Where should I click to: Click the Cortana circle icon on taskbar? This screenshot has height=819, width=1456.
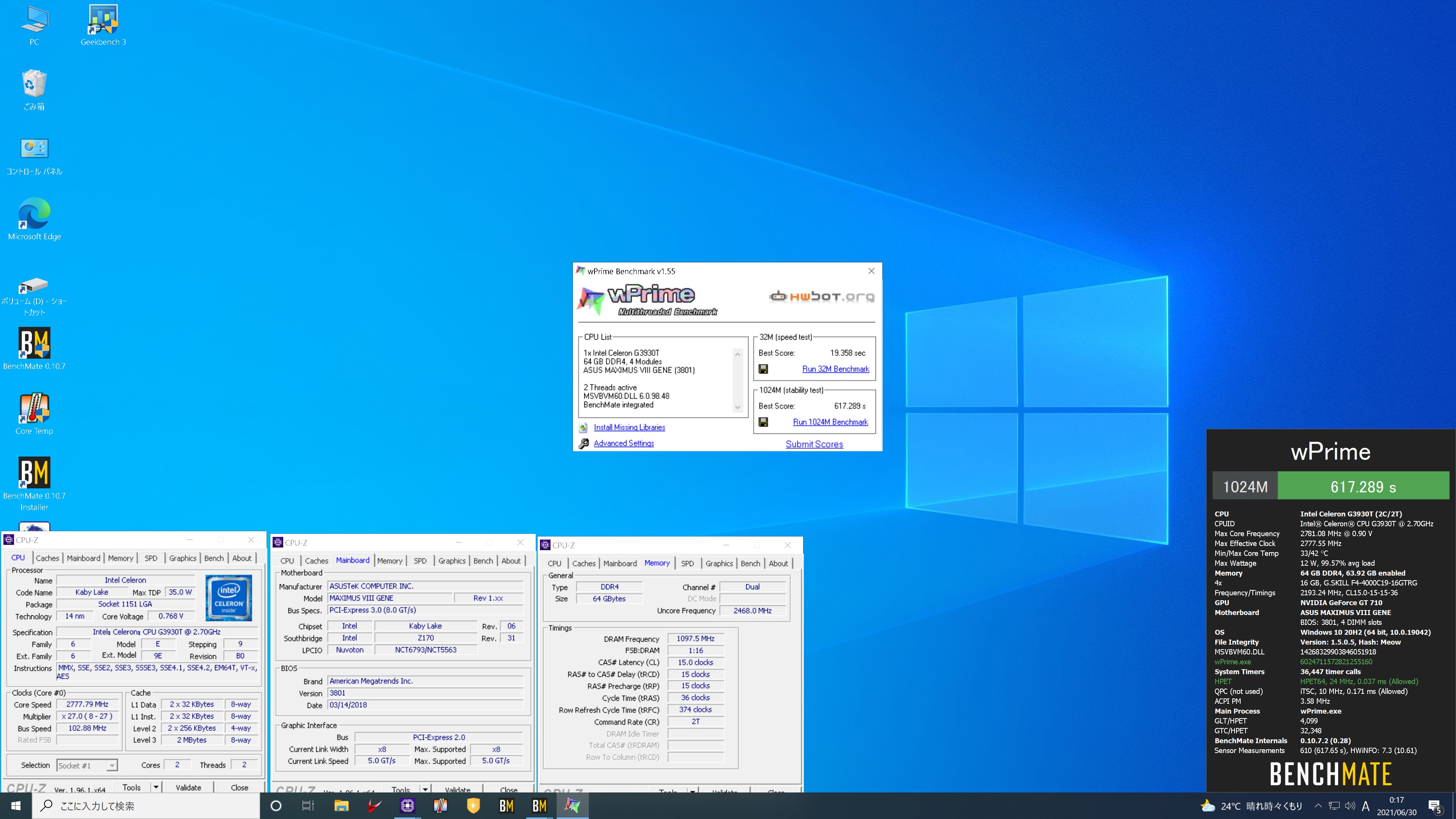click(x=276, y=806)
